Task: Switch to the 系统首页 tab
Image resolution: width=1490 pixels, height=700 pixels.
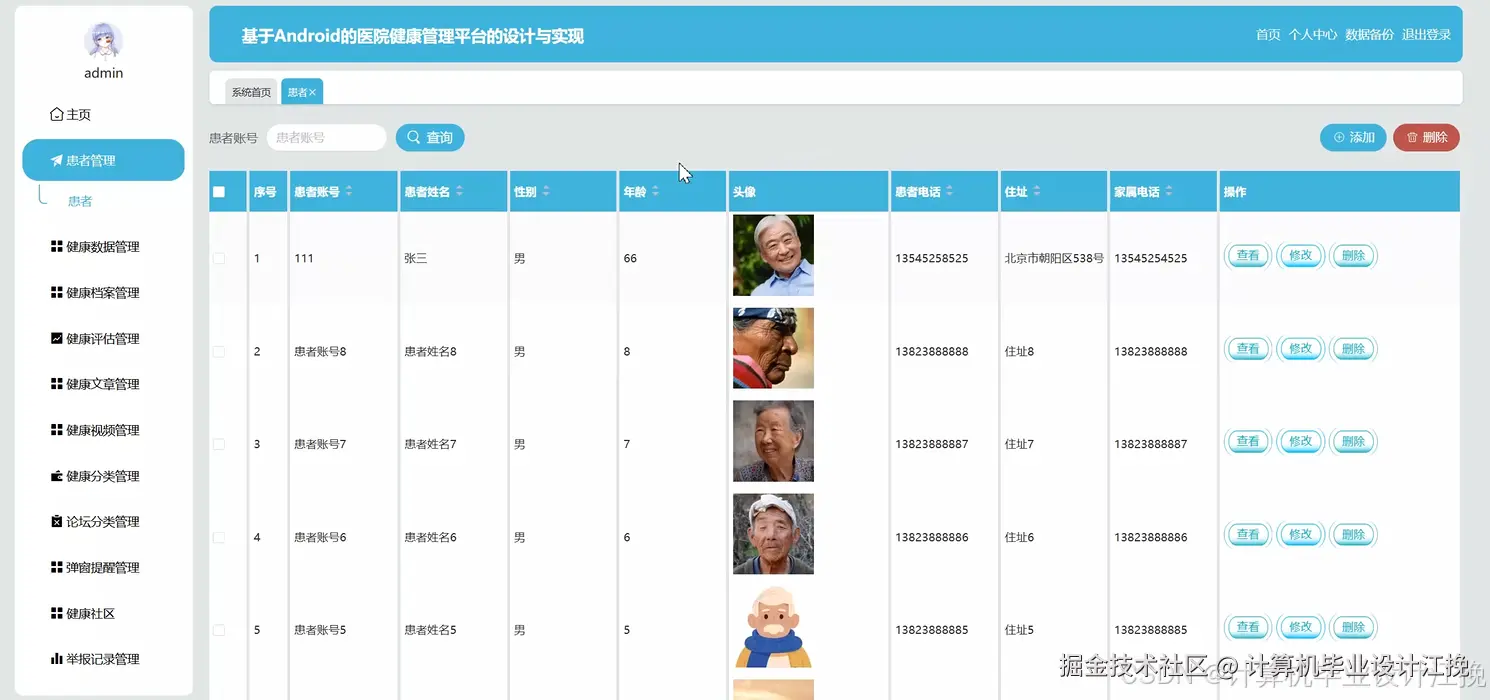Action: pyautogui.click(x=250, y=91)
